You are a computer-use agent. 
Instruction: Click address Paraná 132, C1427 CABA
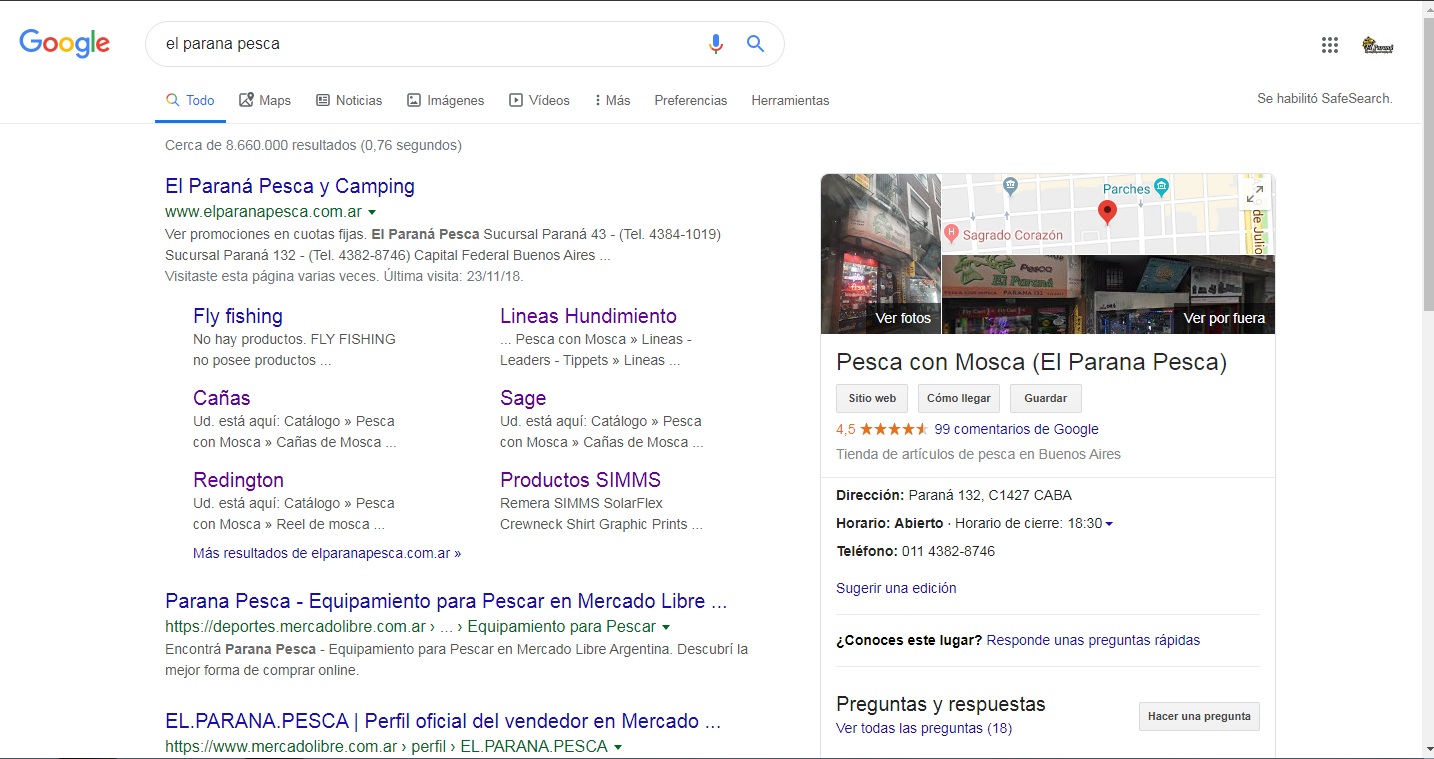pyautogui.click(x=990, y=495)
